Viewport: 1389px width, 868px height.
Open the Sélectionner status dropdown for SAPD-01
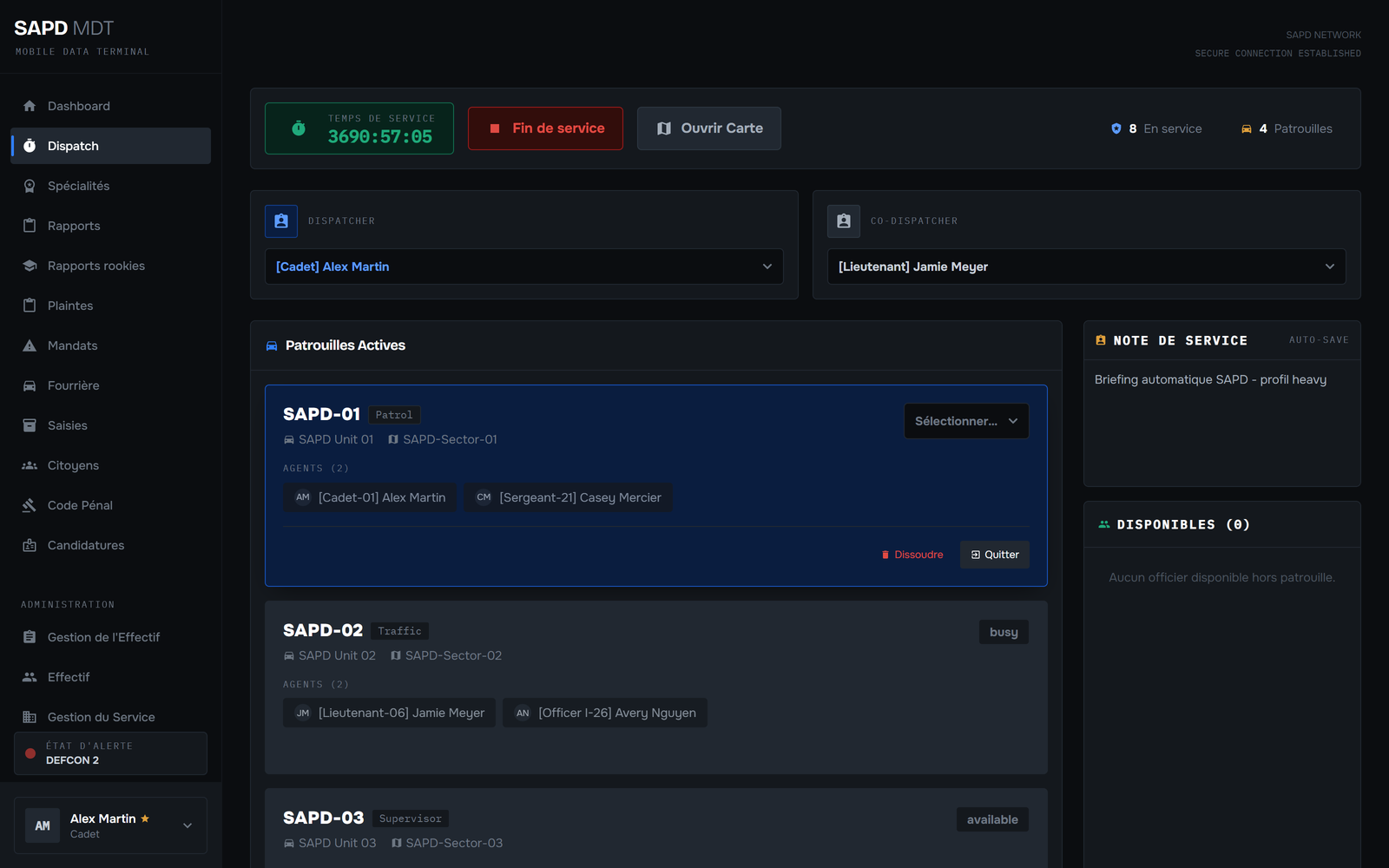click(x=966, y=421)
